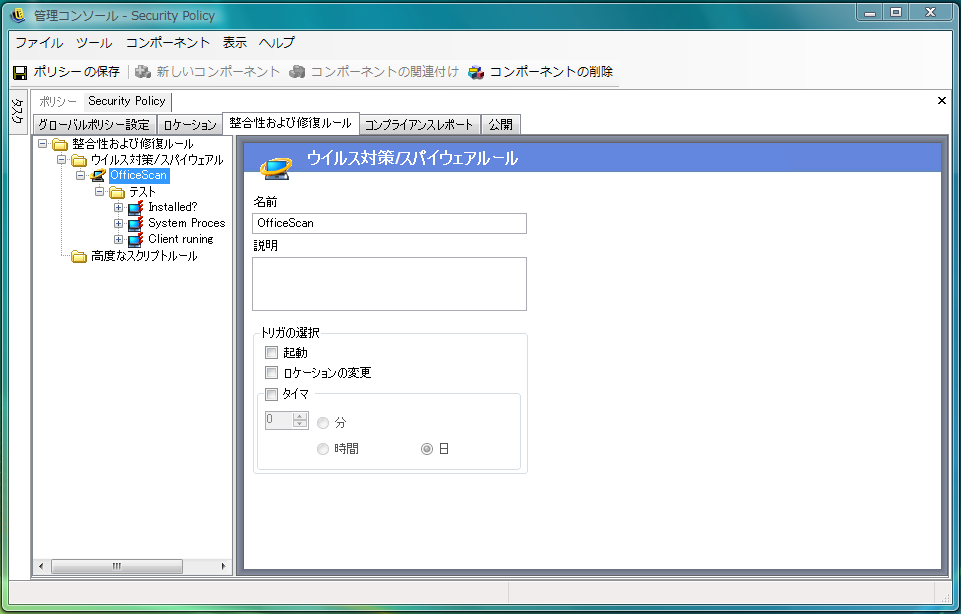The height and width of the screenshot is (614, 961).
Task: Collapse the root 整合性および修復ルール node
Action: pyautogui.click(x=42, y=144)
